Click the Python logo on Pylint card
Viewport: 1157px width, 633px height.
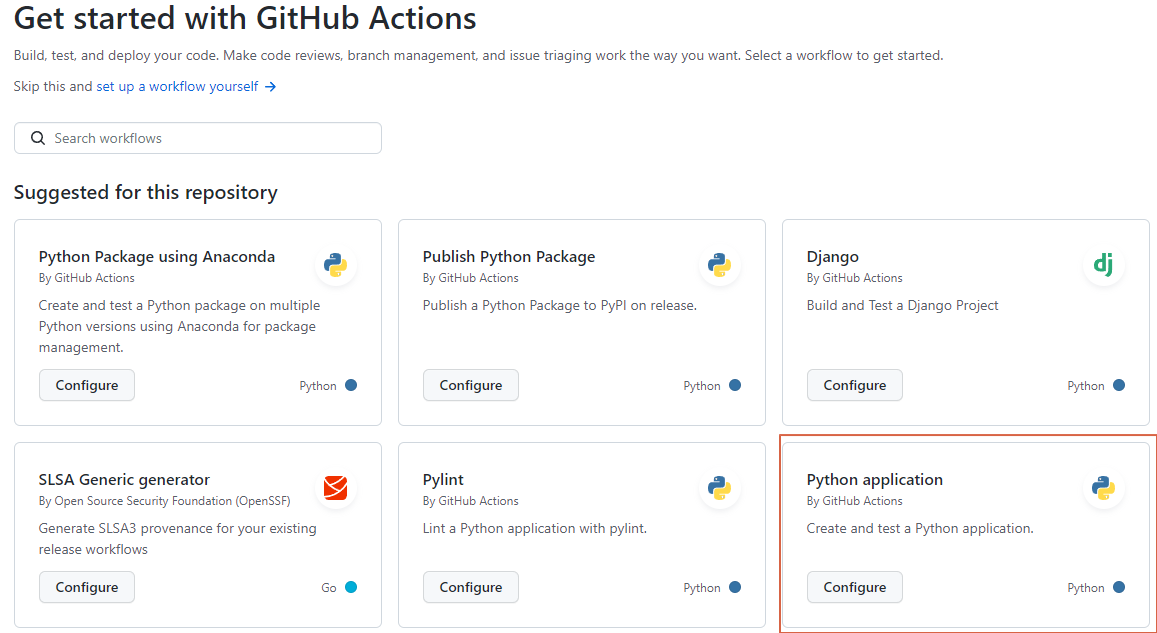(x=719, y=488)
